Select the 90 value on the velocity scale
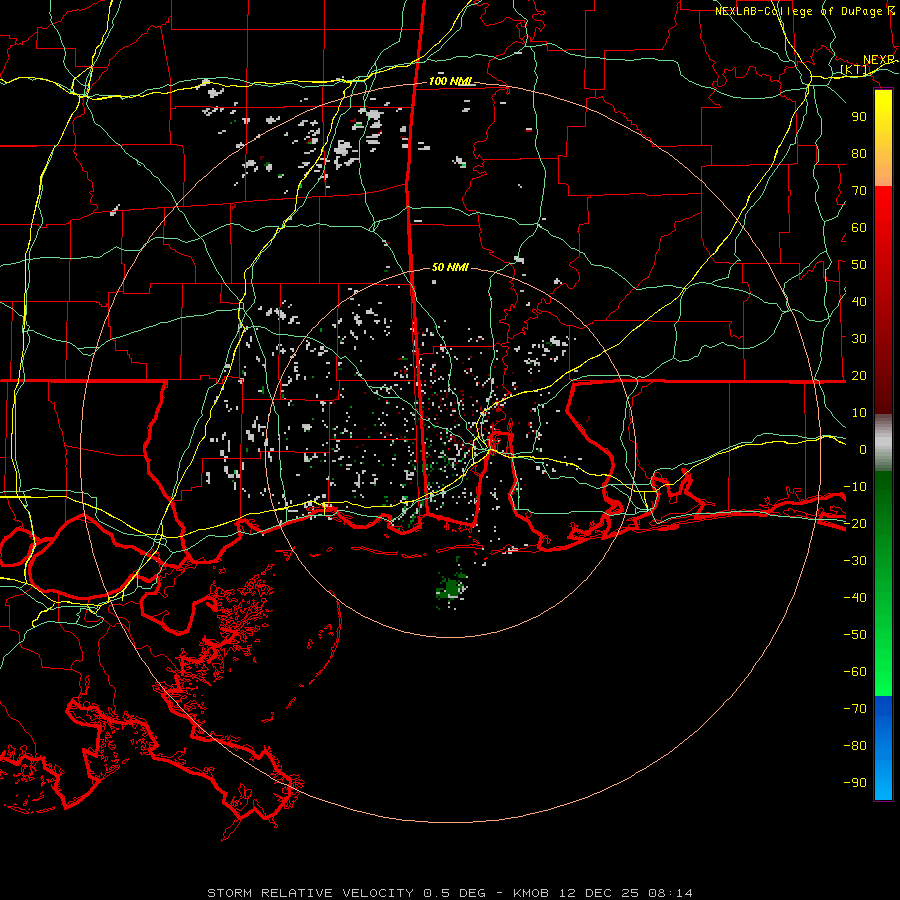Screen dimensions: 900x900 point(859,117)
